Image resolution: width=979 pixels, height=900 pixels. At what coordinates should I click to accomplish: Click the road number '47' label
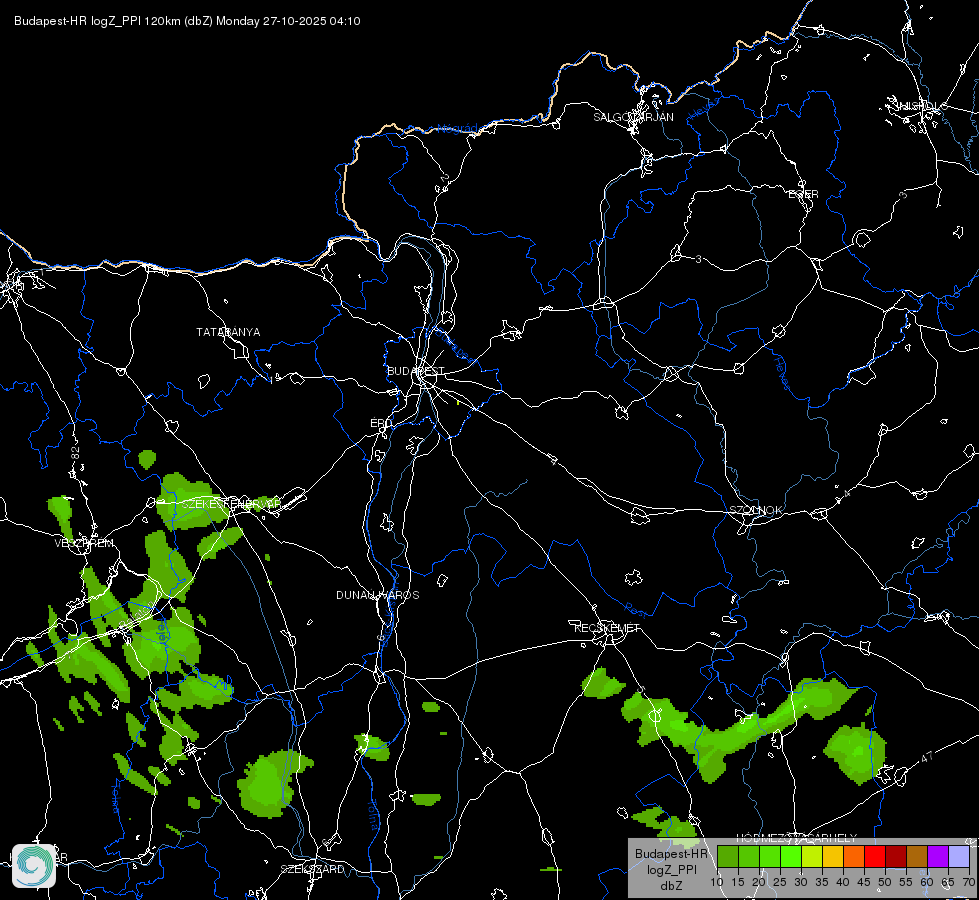click(927, 758)
